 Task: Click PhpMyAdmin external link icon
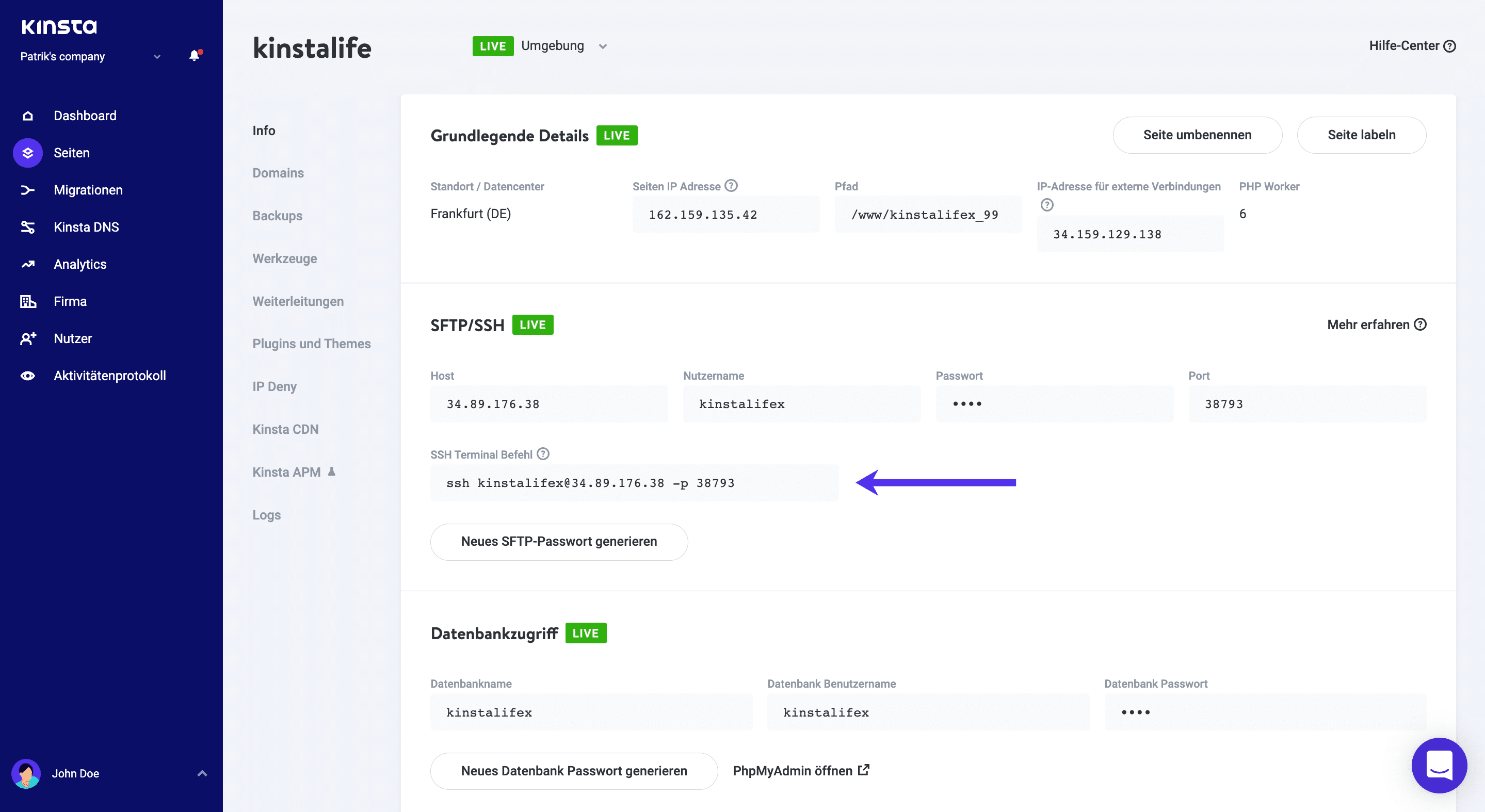tap(864, 770)
